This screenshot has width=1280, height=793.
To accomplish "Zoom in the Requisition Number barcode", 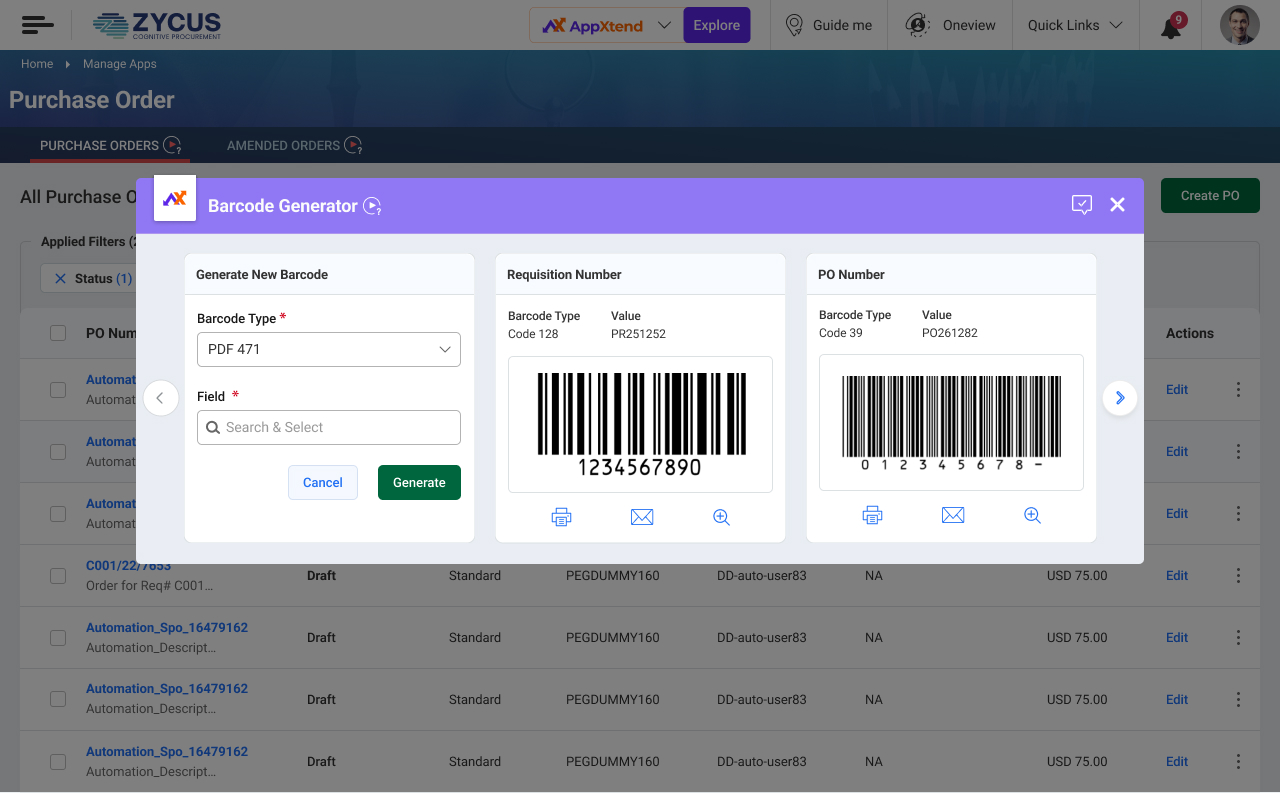I will point(721,517).
